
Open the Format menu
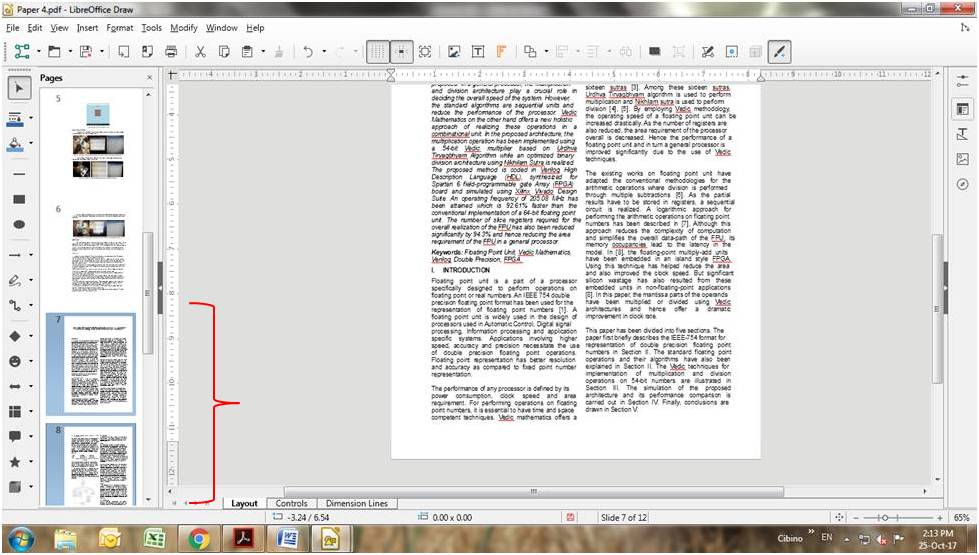pyautogui.click(x=120, y=28)
